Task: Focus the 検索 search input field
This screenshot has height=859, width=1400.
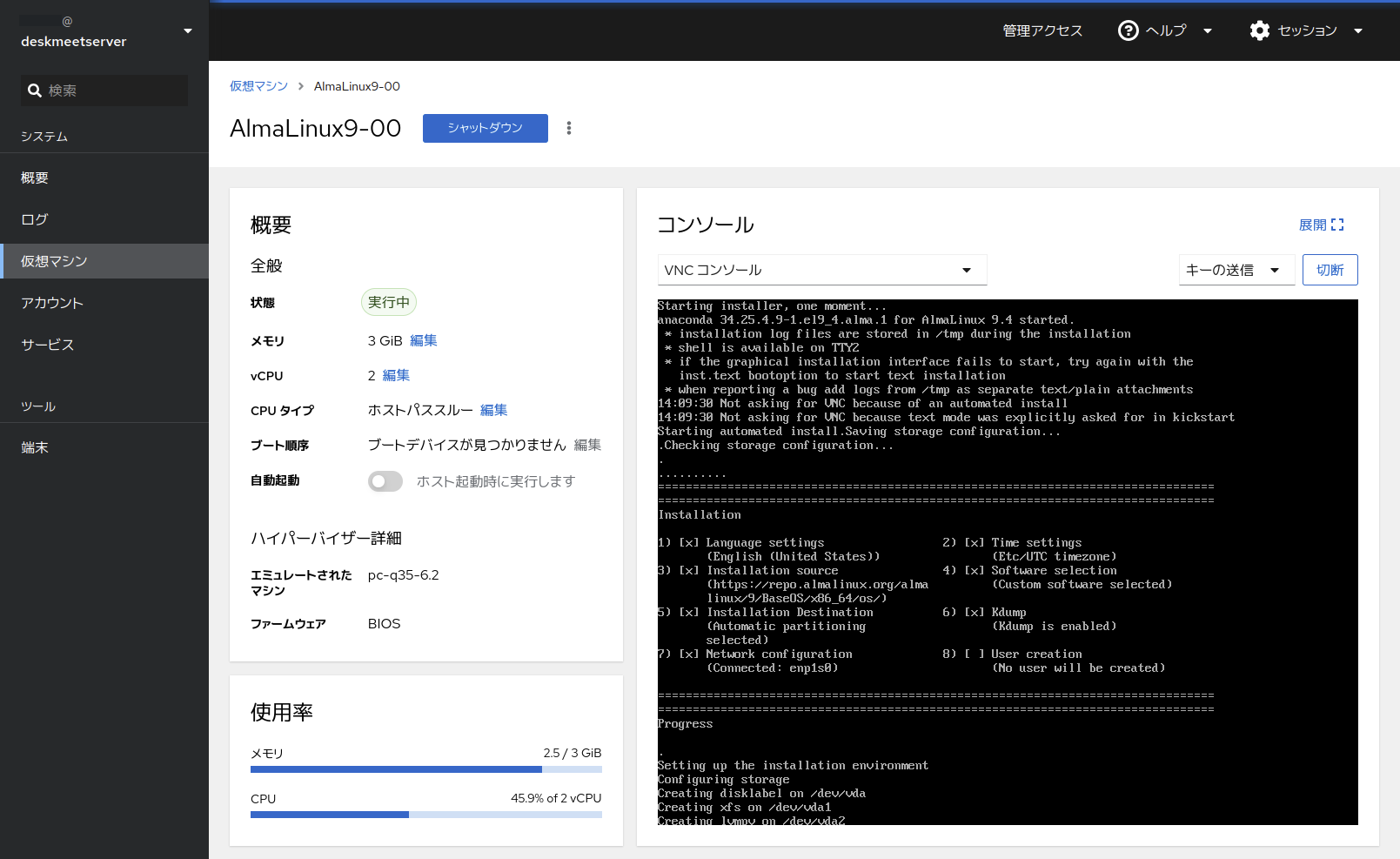Action: [x=104, y=91]
